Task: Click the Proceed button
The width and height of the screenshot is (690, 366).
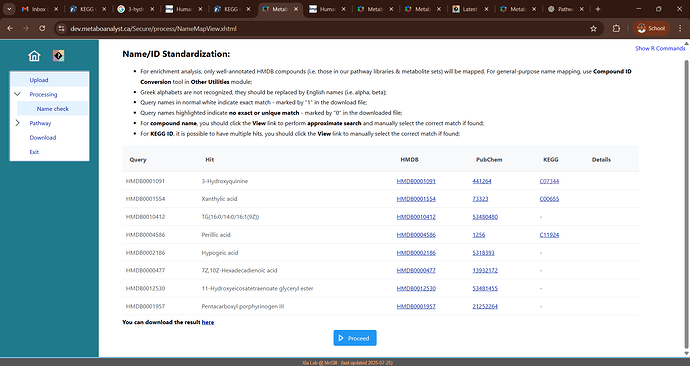Action: coord(355,338)
